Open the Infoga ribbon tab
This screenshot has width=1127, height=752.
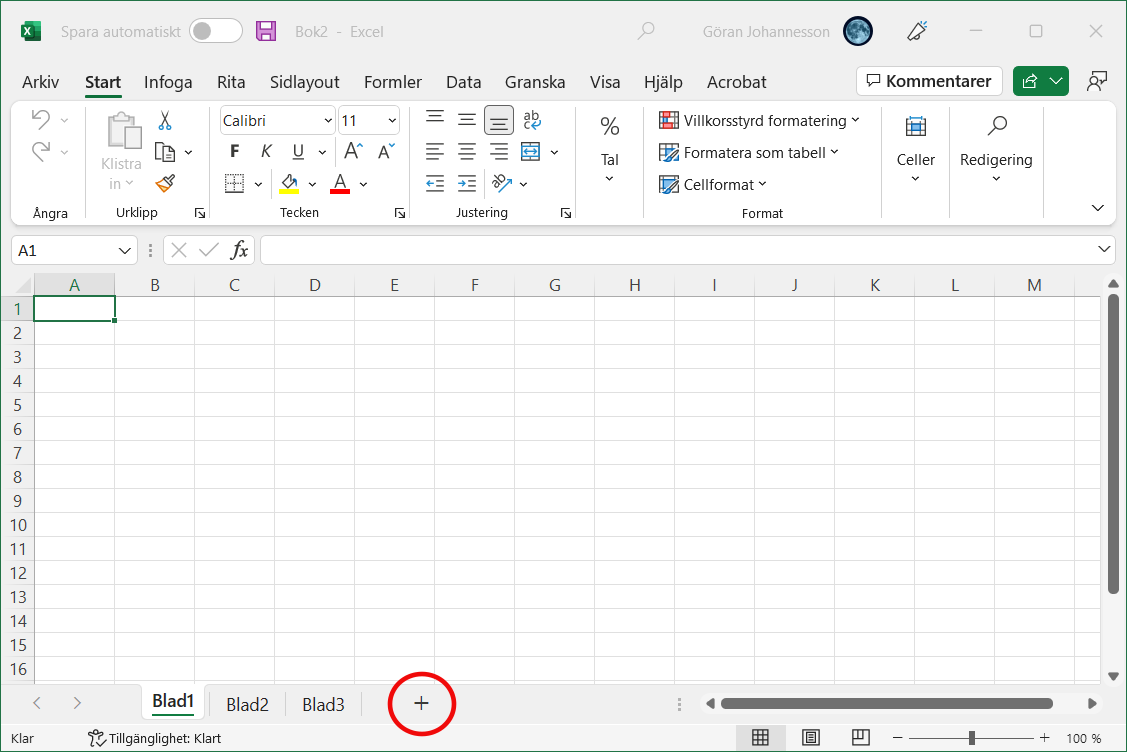pos(168,82)
